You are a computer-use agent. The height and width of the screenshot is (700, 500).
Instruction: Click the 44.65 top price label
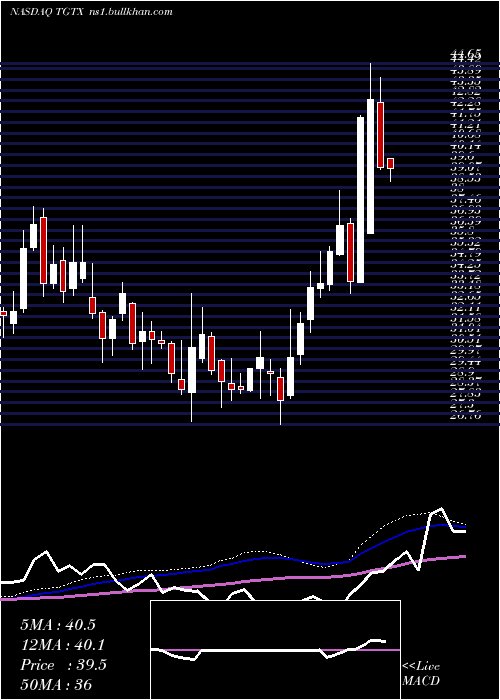point(466,55)
